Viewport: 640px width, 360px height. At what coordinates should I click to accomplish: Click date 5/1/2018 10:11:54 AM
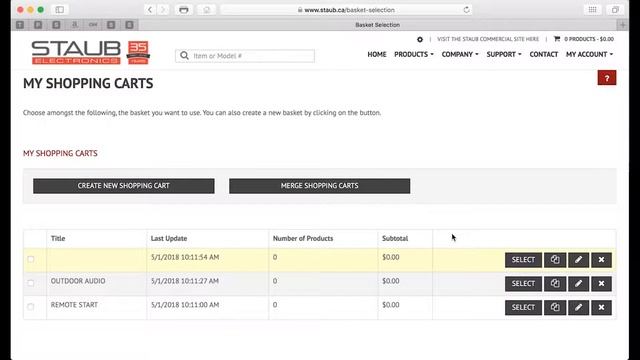tap(185, 257)
